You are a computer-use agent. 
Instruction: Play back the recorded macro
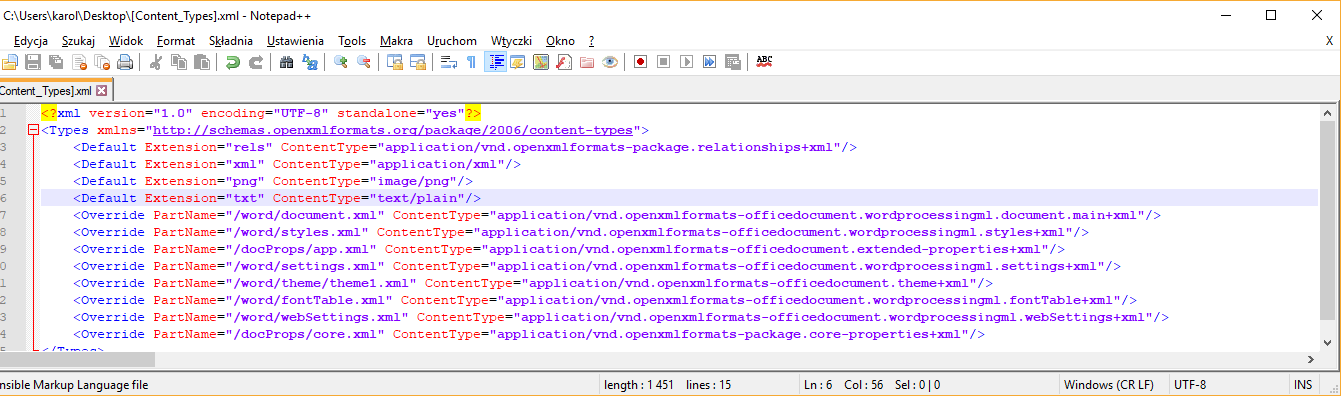coord(686,62)
